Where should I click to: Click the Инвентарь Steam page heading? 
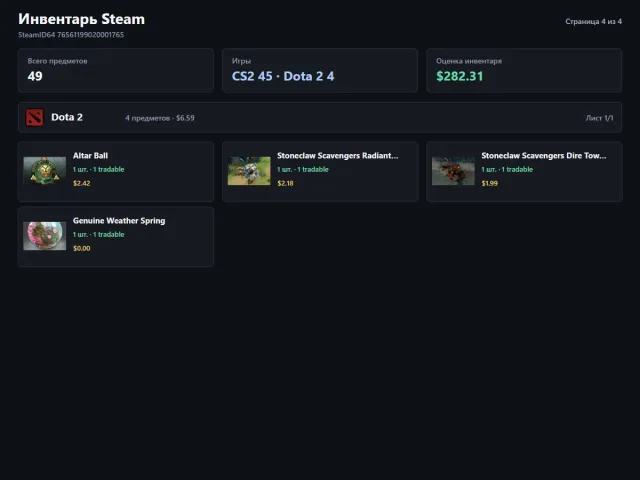point(81,19)
